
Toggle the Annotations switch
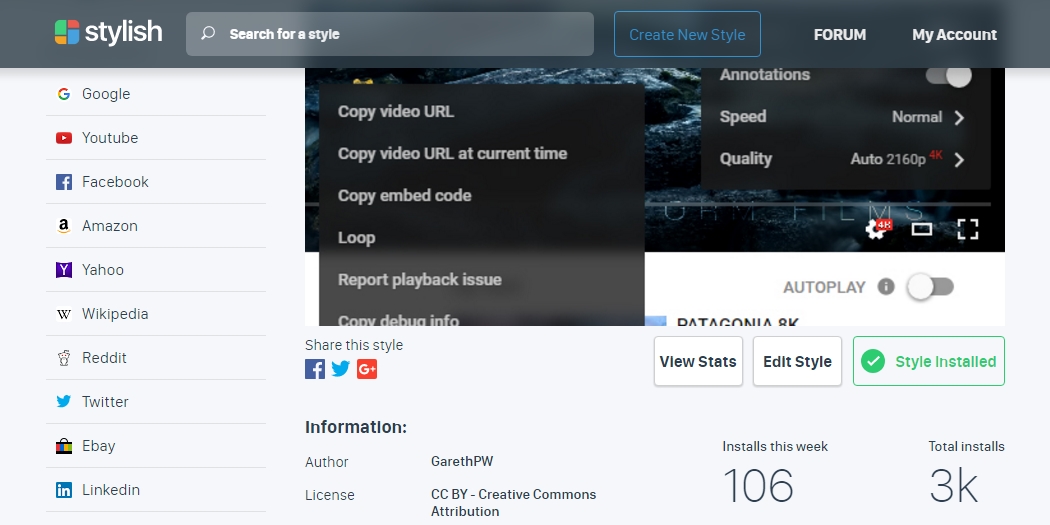pyautogui.click(x=948, y=75)
